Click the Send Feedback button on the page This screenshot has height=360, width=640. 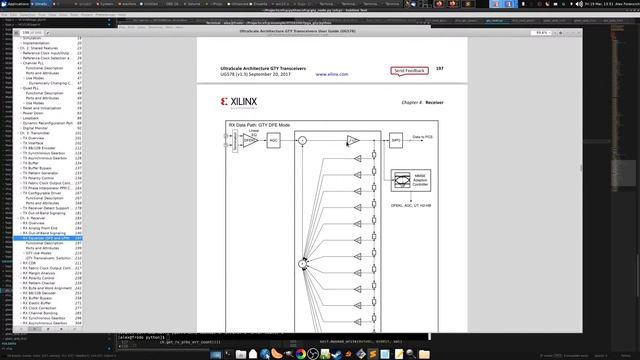click(x=409, y=71)
